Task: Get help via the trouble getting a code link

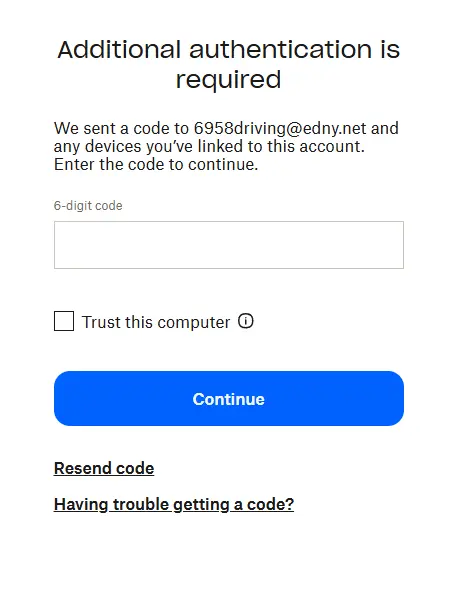Action: point(174,505)
